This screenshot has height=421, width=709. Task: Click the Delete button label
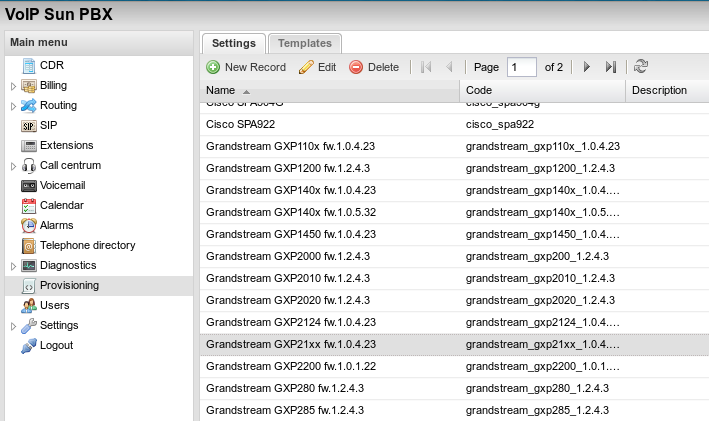383,67
